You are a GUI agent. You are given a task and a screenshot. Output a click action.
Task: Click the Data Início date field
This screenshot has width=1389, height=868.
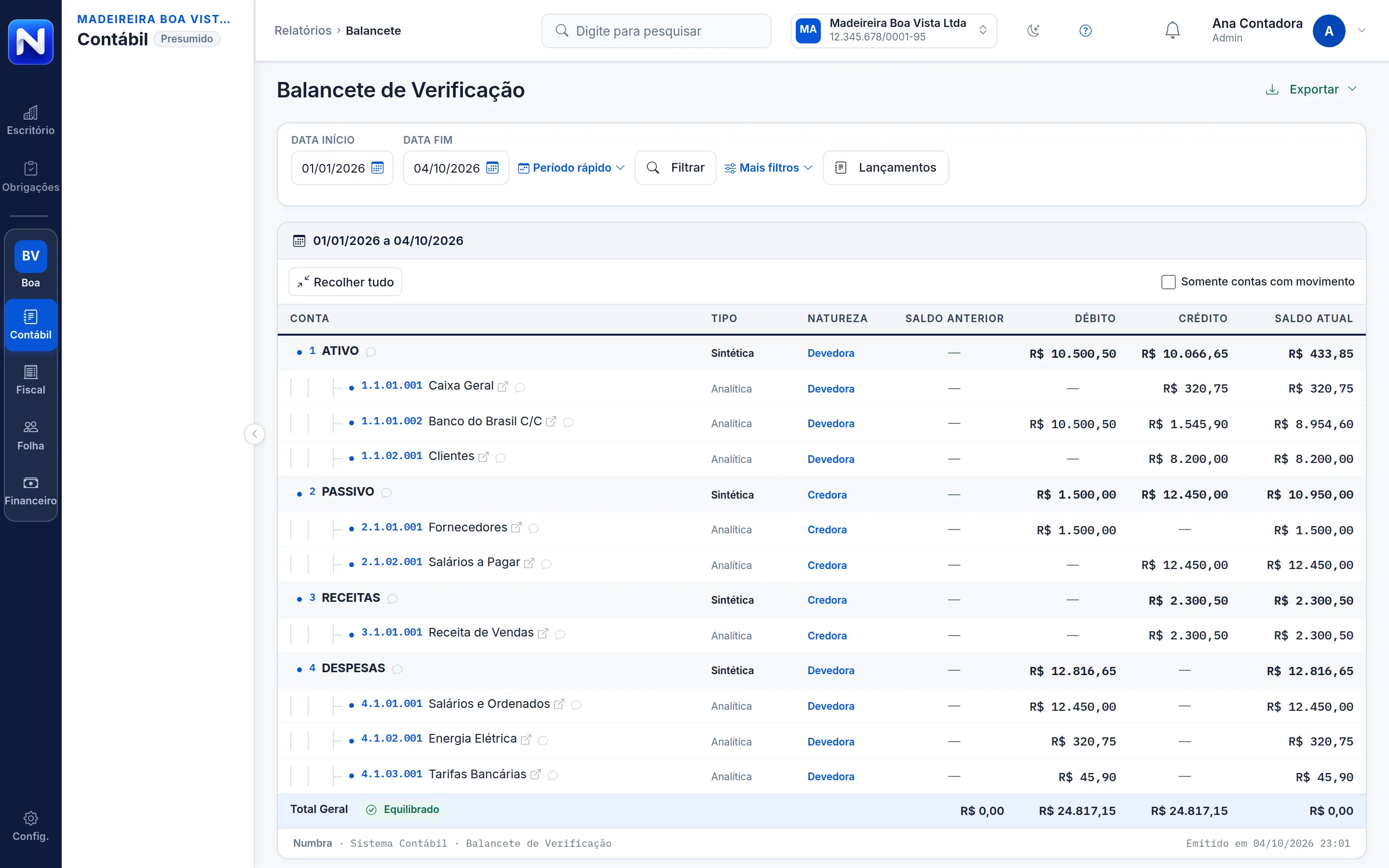pos(342,168)
